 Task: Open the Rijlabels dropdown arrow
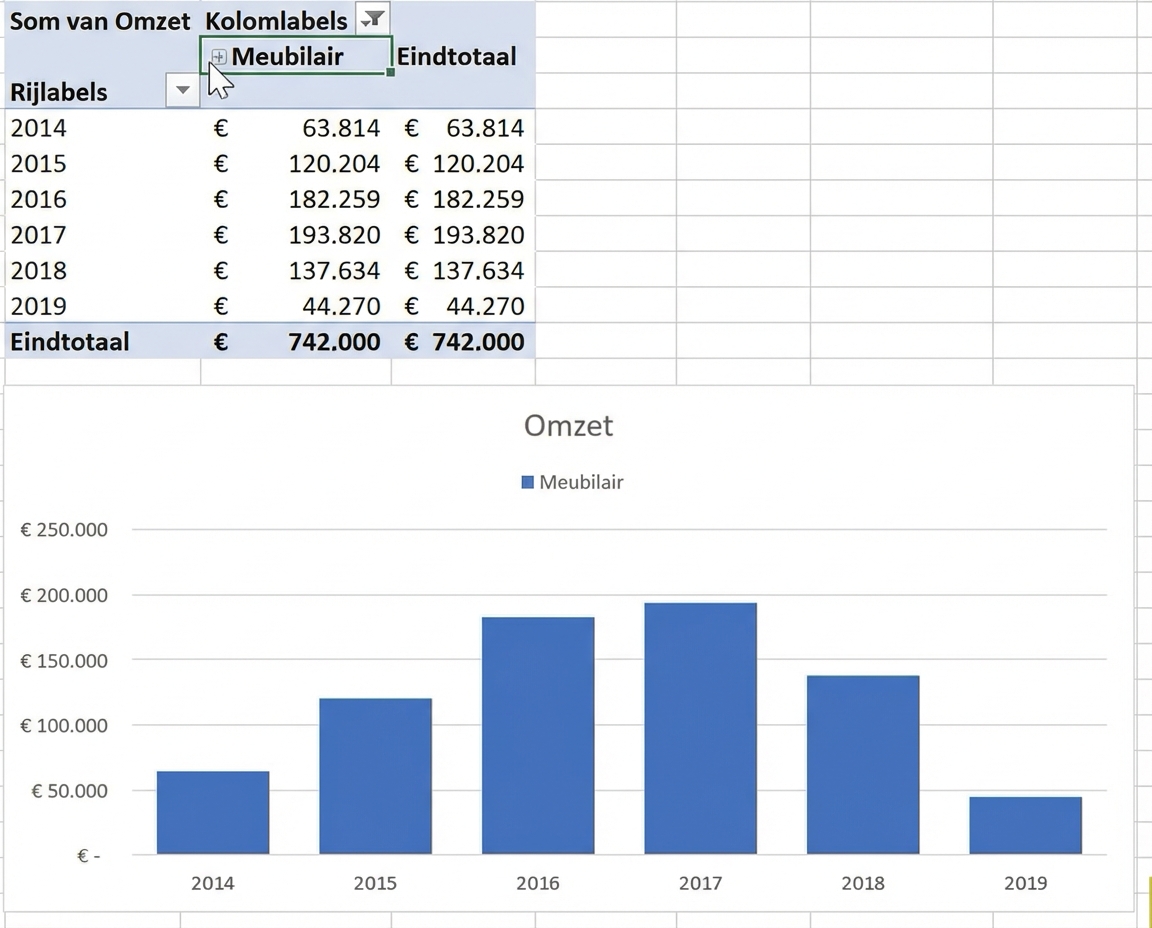[x=182, y=91]
